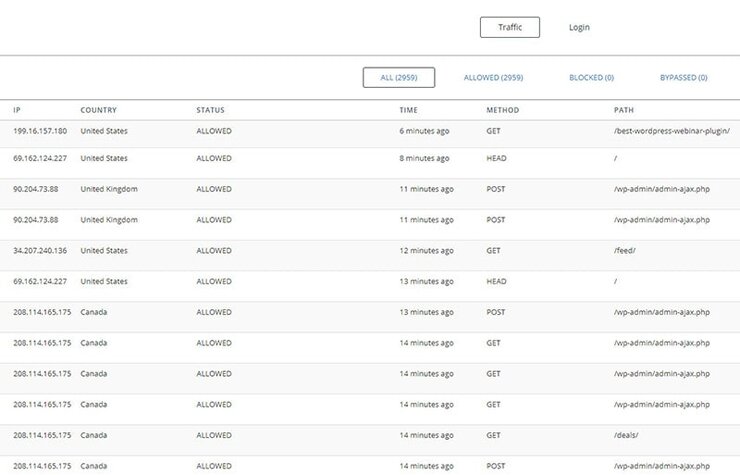View the BYPASSED (0) filter
The height and width of the screenshot is (475, 740).
(683, 77)
